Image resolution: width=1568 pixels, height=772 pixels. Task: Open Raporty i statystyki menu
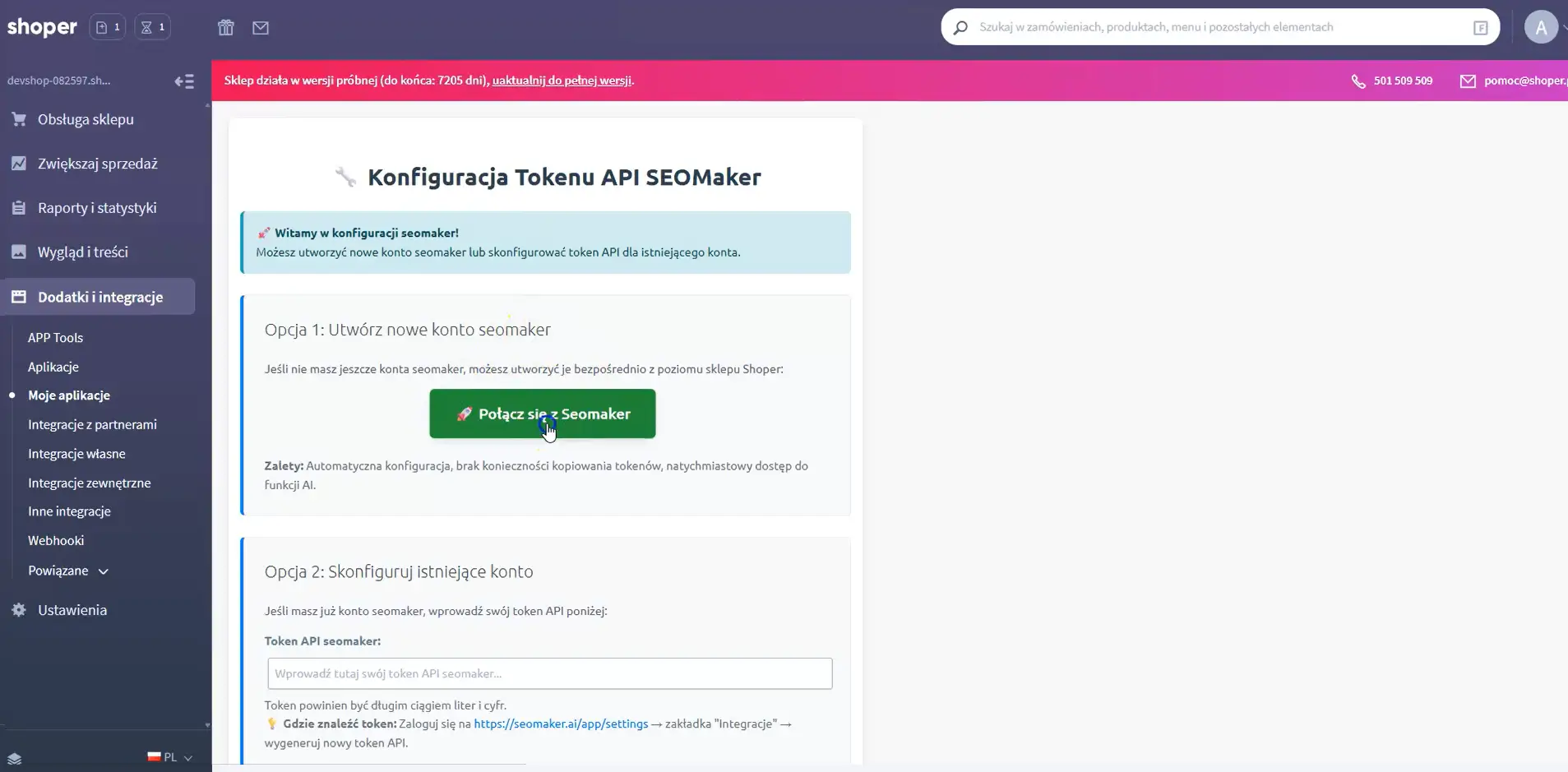click(97, 208)
